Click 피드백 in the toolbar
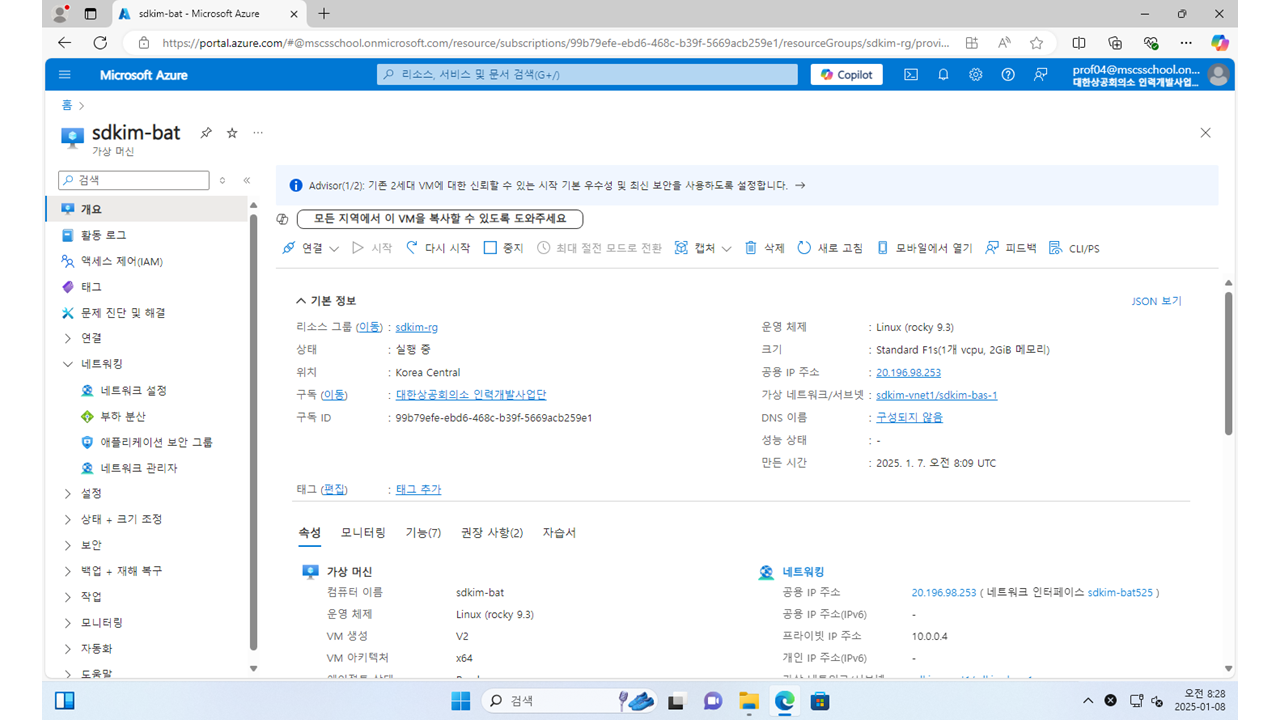 (x=1011, y=248)
